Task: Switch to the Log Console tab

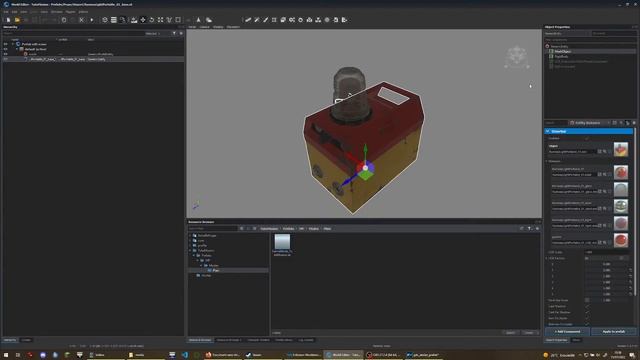Action: click(306, 340)
